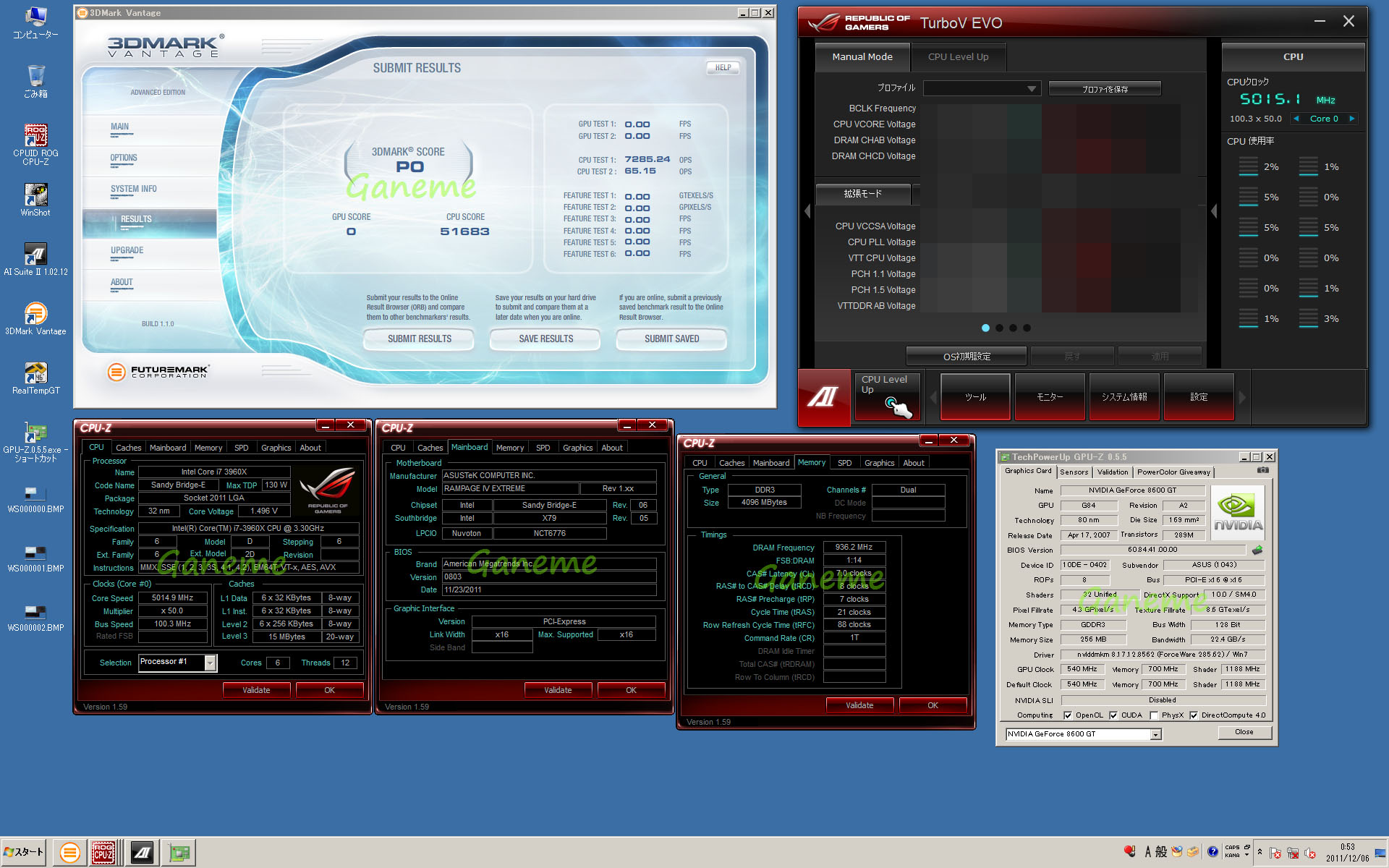Click the CPU Level Up pointer icon
1389x868 pixels.
tap(897, 407)
